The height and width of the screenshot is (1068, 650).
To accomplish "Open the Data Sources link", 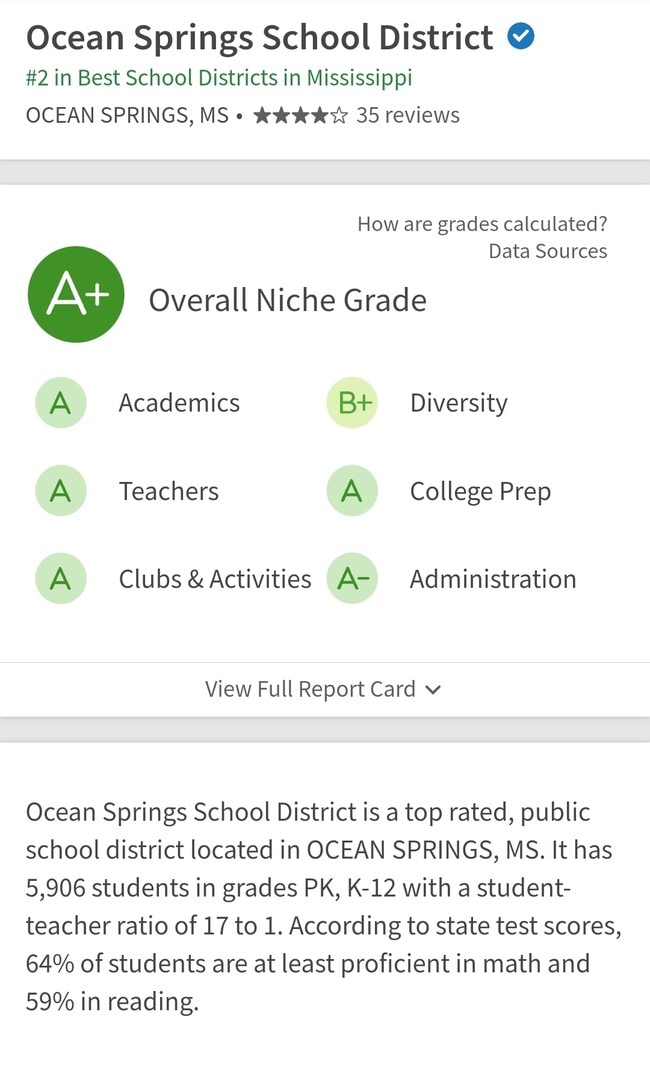I will pyautogui.click(x=547, y=251).
